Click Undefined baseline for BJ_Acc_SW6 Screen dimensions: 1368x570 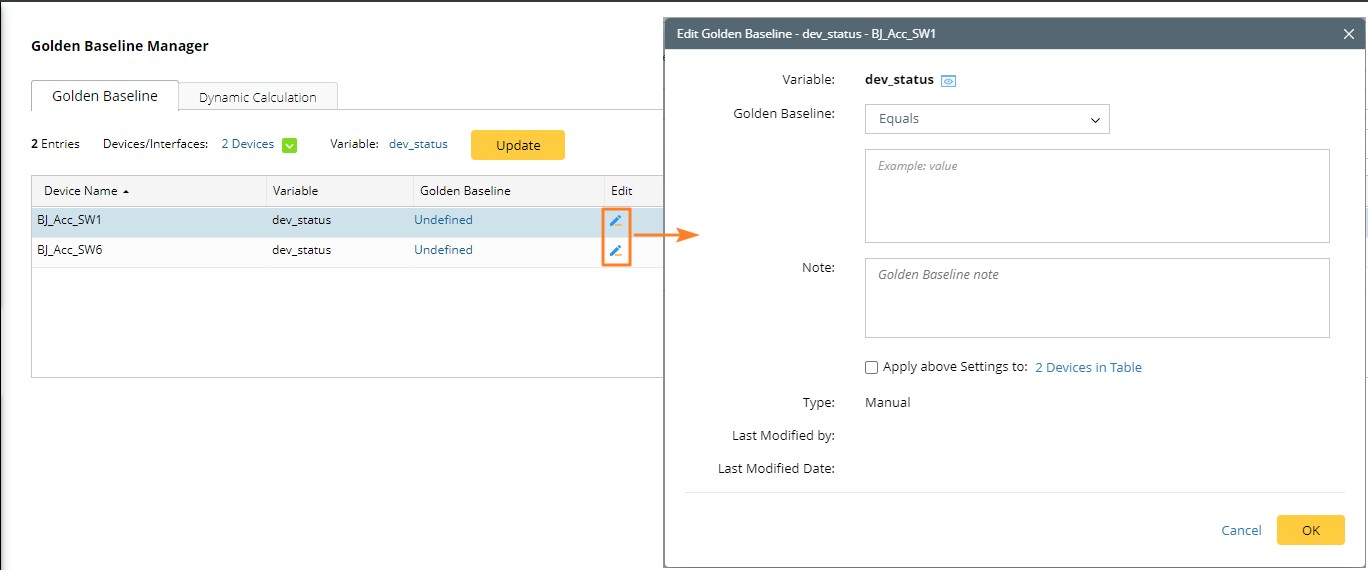(x=443, y=250)
